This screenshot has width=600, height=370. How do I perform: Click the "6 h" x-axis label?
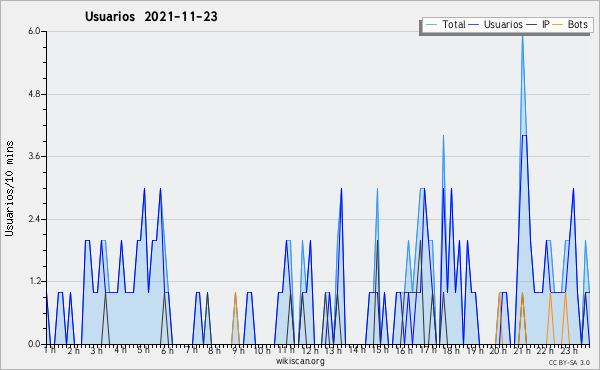coord(167,350)
